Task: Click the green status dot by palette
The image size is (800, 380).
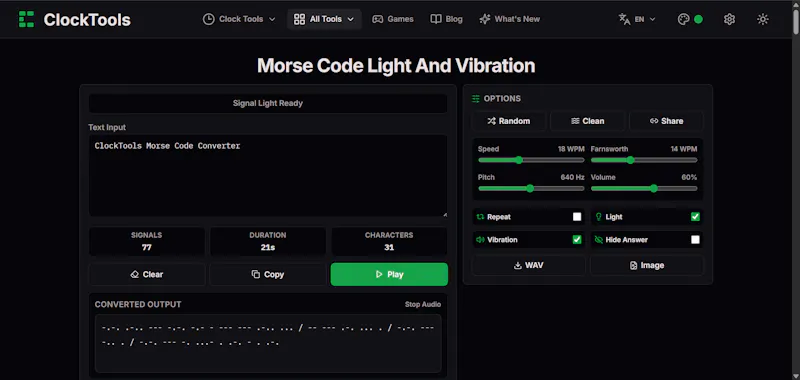Action: [698, 19]
